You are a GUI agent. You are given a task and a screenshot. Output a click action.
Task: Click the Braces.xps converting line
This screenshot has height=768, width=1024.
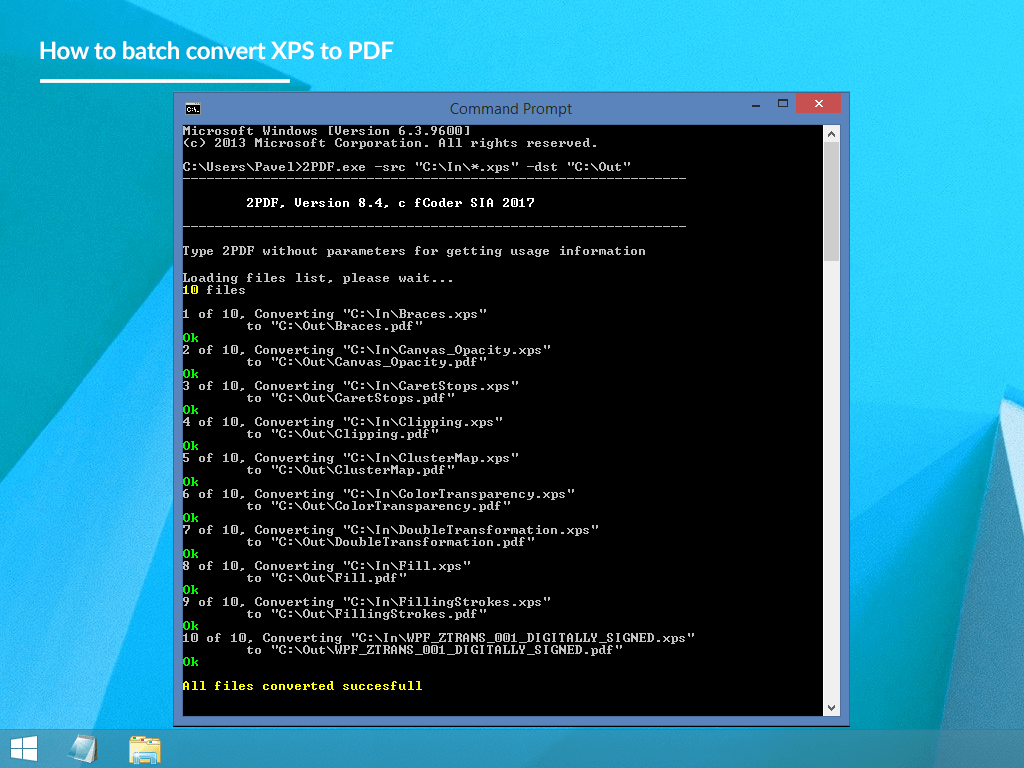point(335,314)
